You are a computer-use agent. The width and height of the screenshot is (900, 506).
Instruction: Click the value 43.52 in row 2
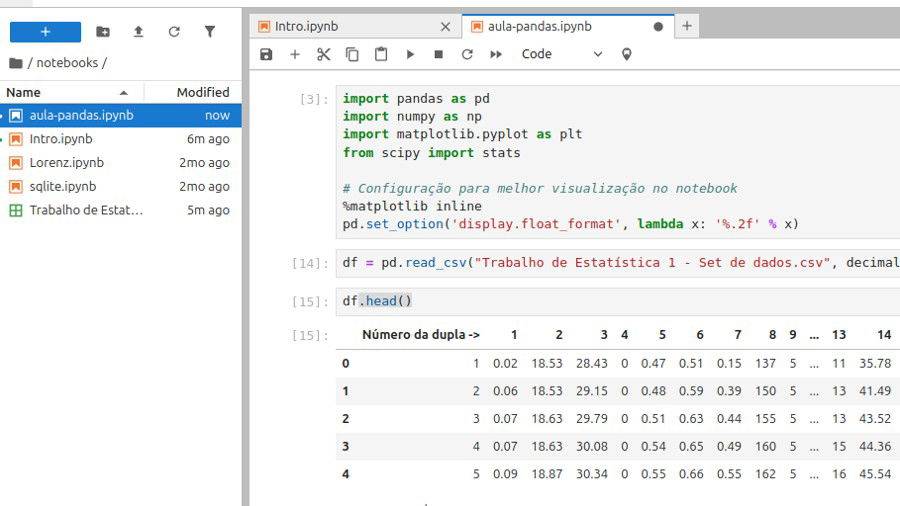pyautogui.click(x=875, y=419)
